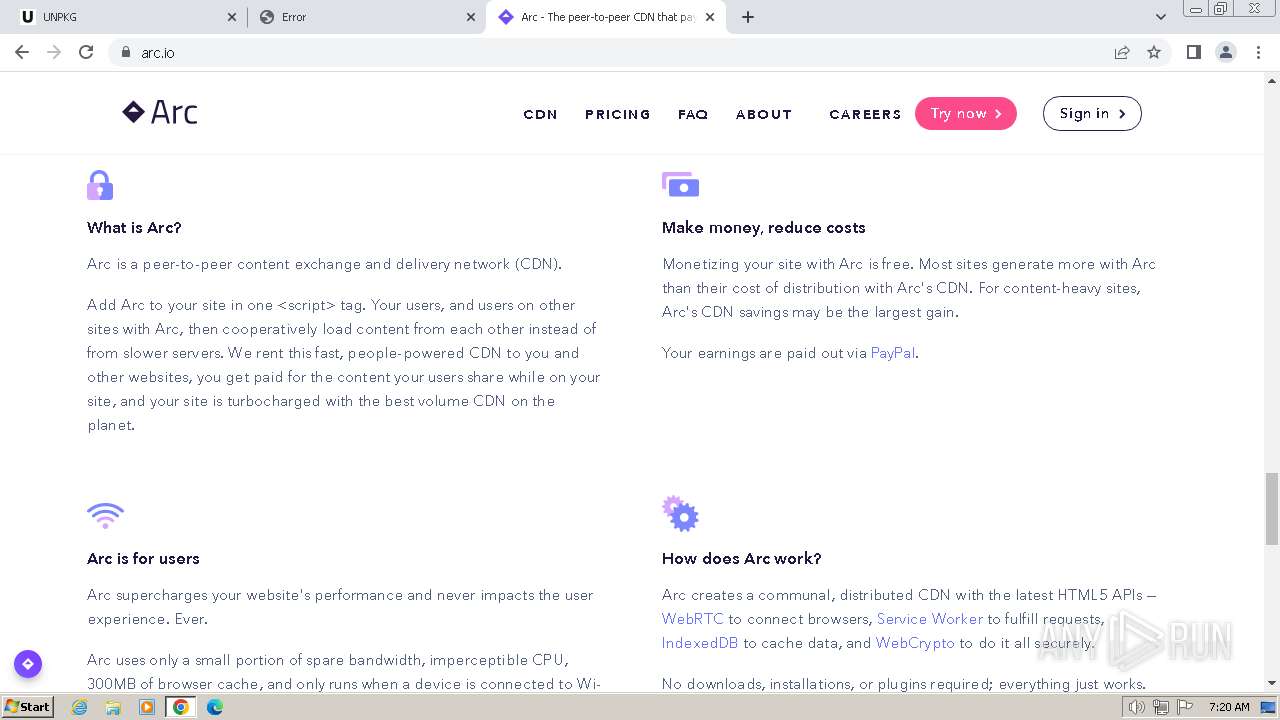
Task: Open the Service Worker link
Action: [930, 619]
